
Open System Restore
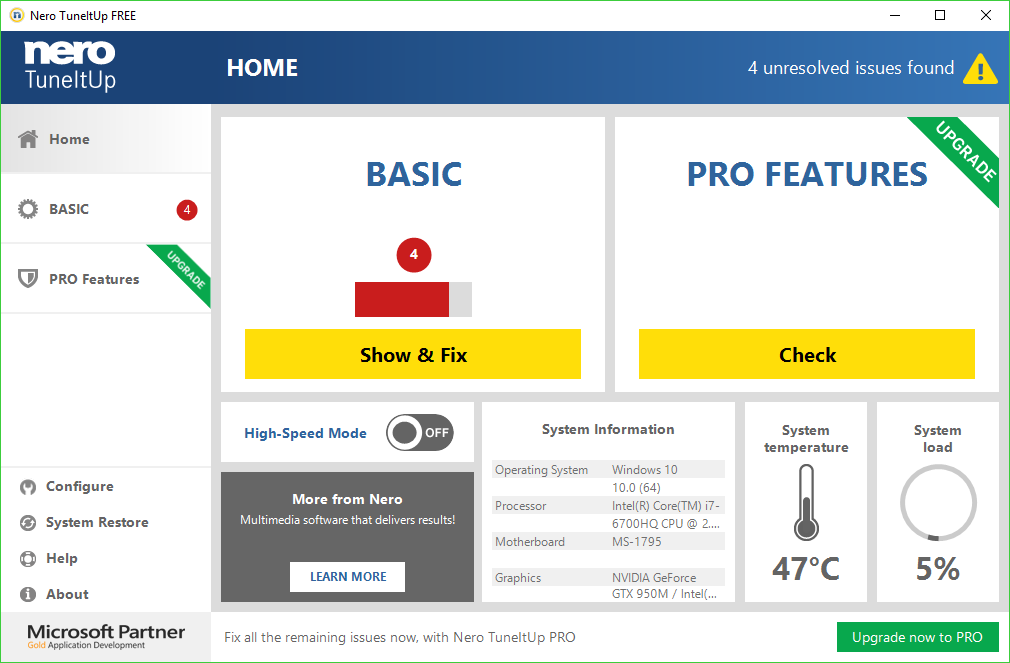tap(97, 523)
